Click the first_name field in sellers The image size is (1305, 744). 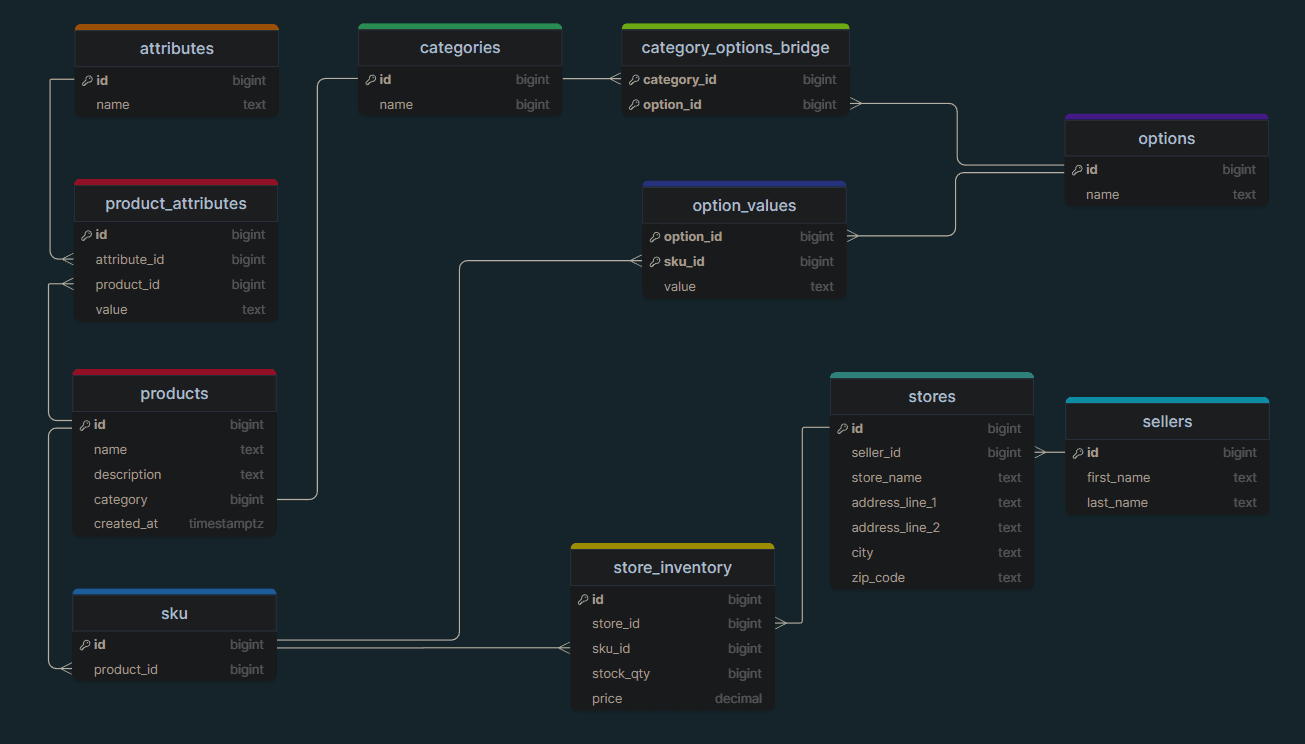1167,478
